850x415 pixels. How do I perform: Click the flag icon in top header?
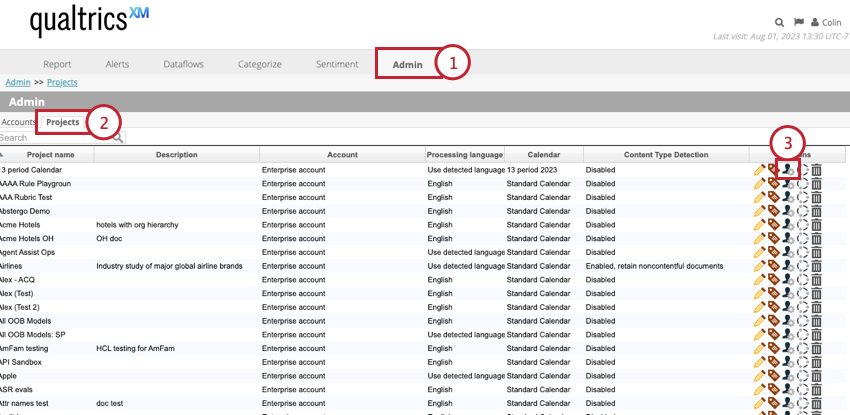(798, 22)
